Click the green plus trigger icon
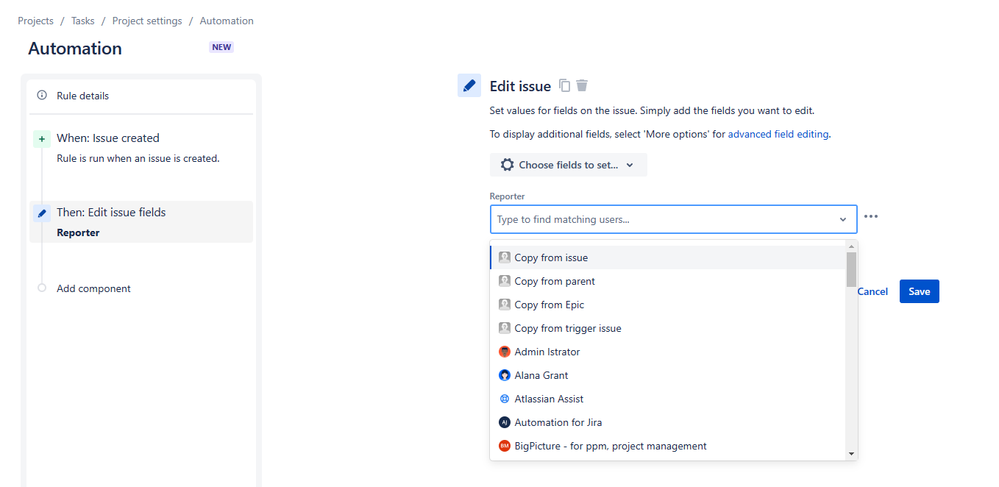999x487 pixels. [x=42, y=139]
